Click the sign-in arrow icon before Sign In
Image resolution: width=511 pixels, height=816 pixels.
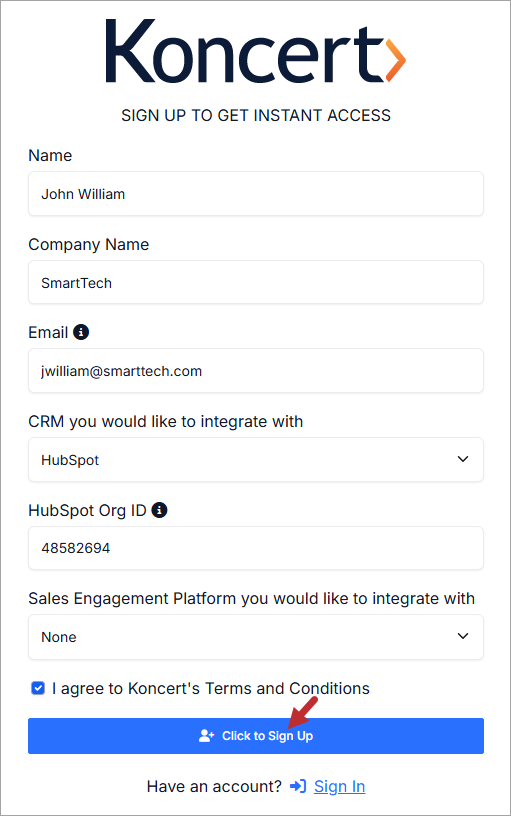point(298,786)
